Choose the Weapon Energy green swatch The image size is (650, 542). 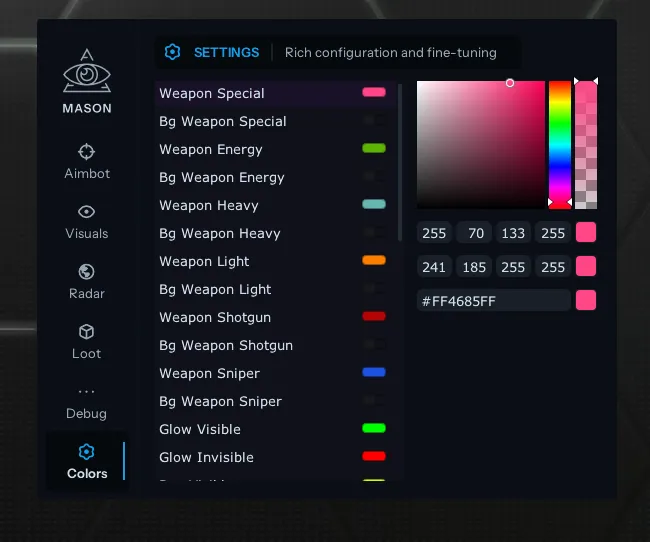[374, 148]
